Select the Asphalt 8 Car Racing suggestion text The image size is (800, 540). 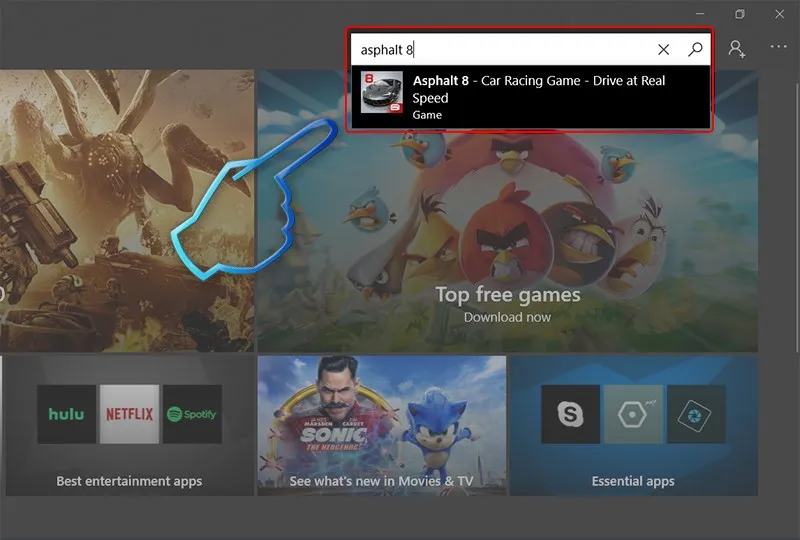coord(538,89)
